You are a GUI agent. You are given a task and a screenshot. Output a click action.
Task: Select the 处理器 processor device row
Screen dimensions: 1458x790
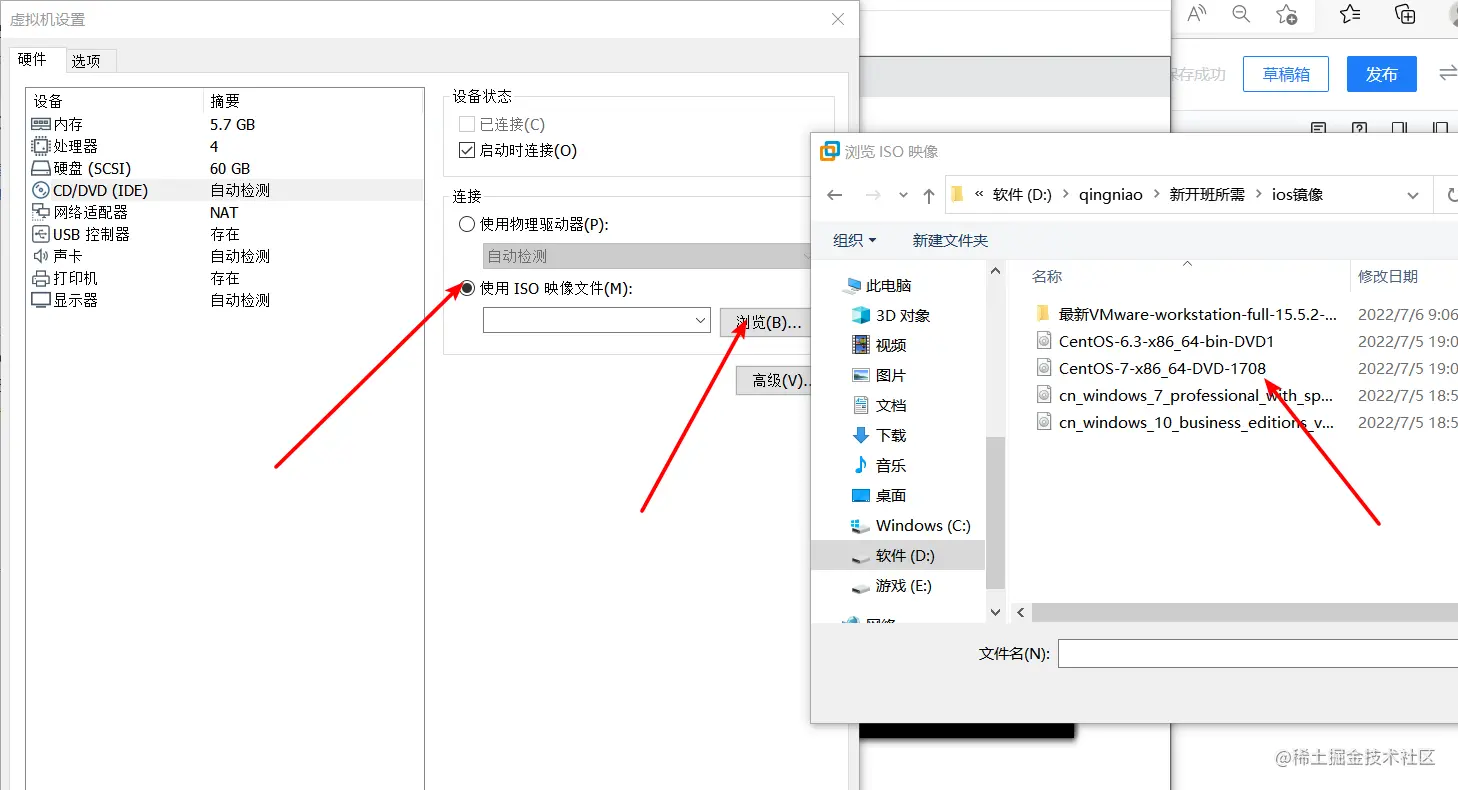tap(227, 146)
